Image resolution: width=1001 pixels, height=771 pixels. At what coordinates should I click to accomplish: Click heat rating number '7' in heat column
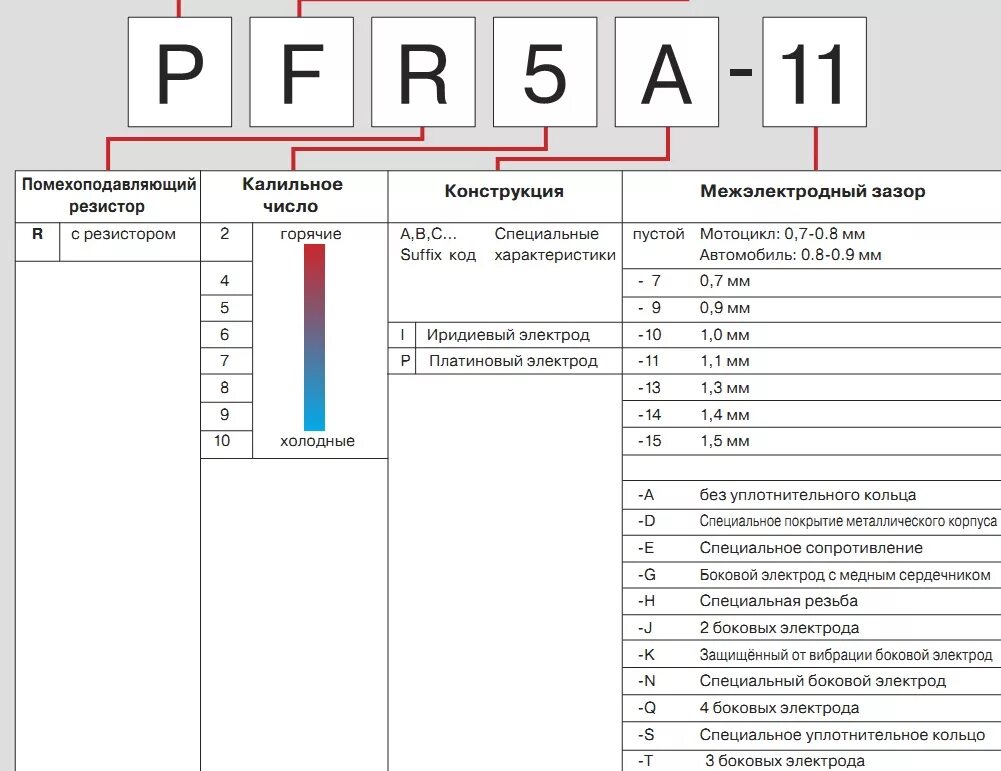[225, 361]
